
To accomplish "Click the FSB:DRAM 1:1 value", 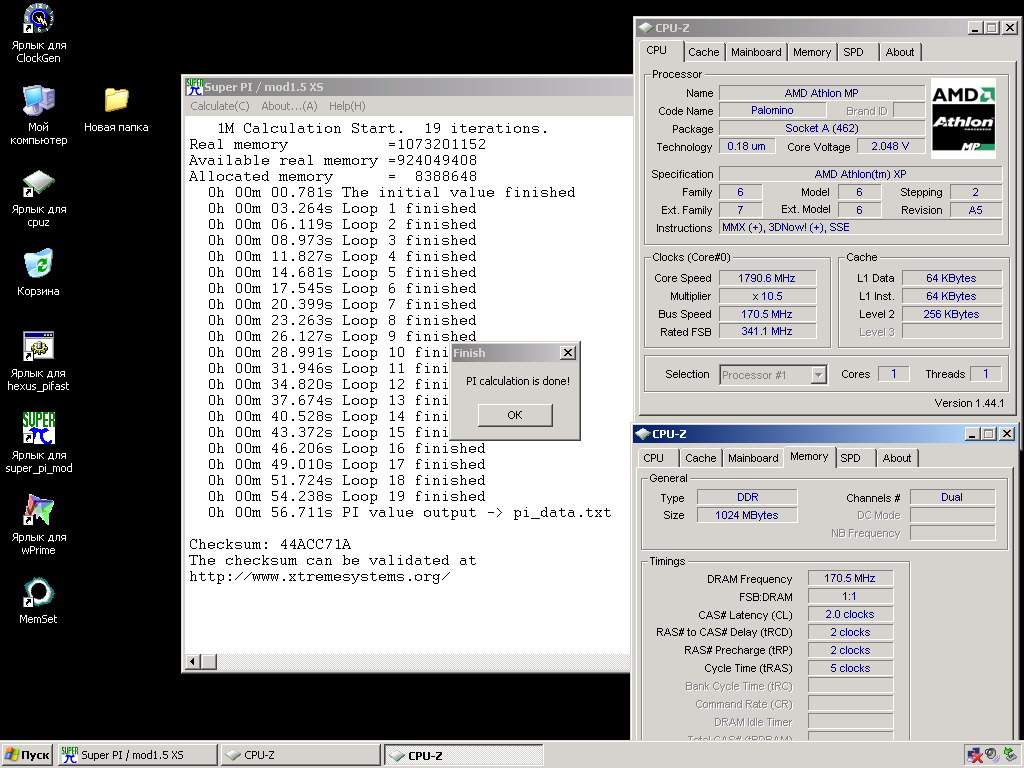I will 850,597.
